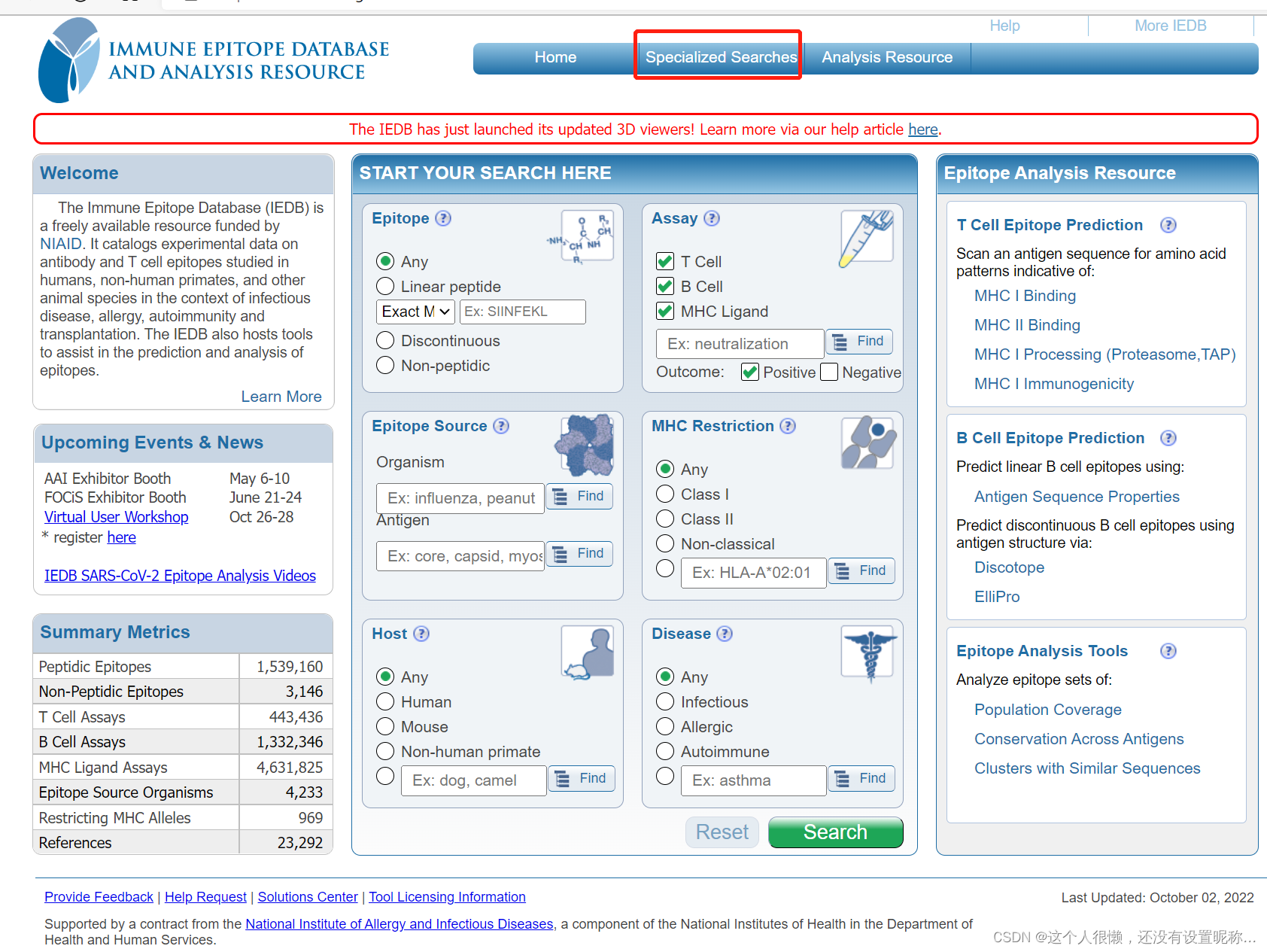The width and height of the screenshot is (1267, 952).
Task: Click Find button beside Organism field
Action: (x=579, y=497)
